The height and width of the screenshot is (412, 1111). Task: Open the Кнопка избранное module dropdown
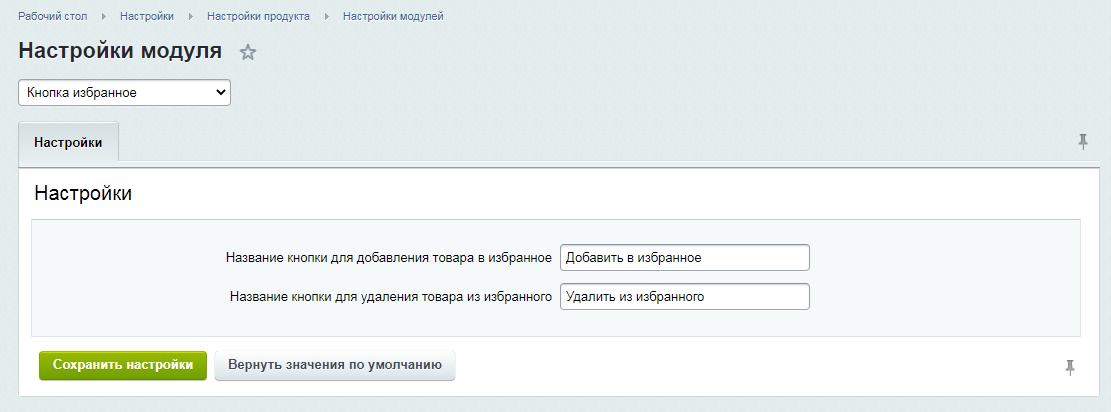pos(124,93)
